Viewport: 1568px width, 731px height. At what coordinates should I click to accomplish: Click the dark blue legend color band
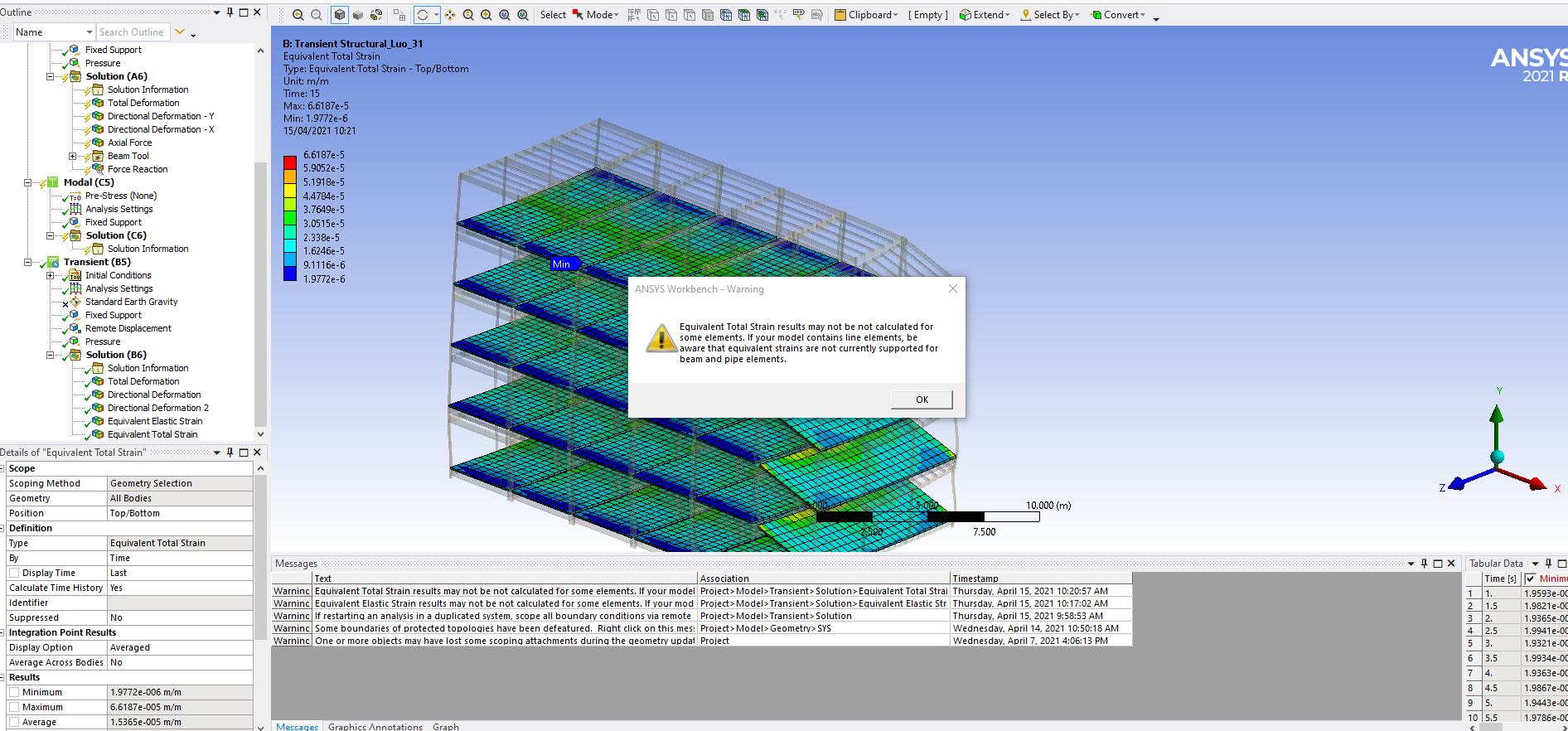pyautogui.click(x=290, y=274)
